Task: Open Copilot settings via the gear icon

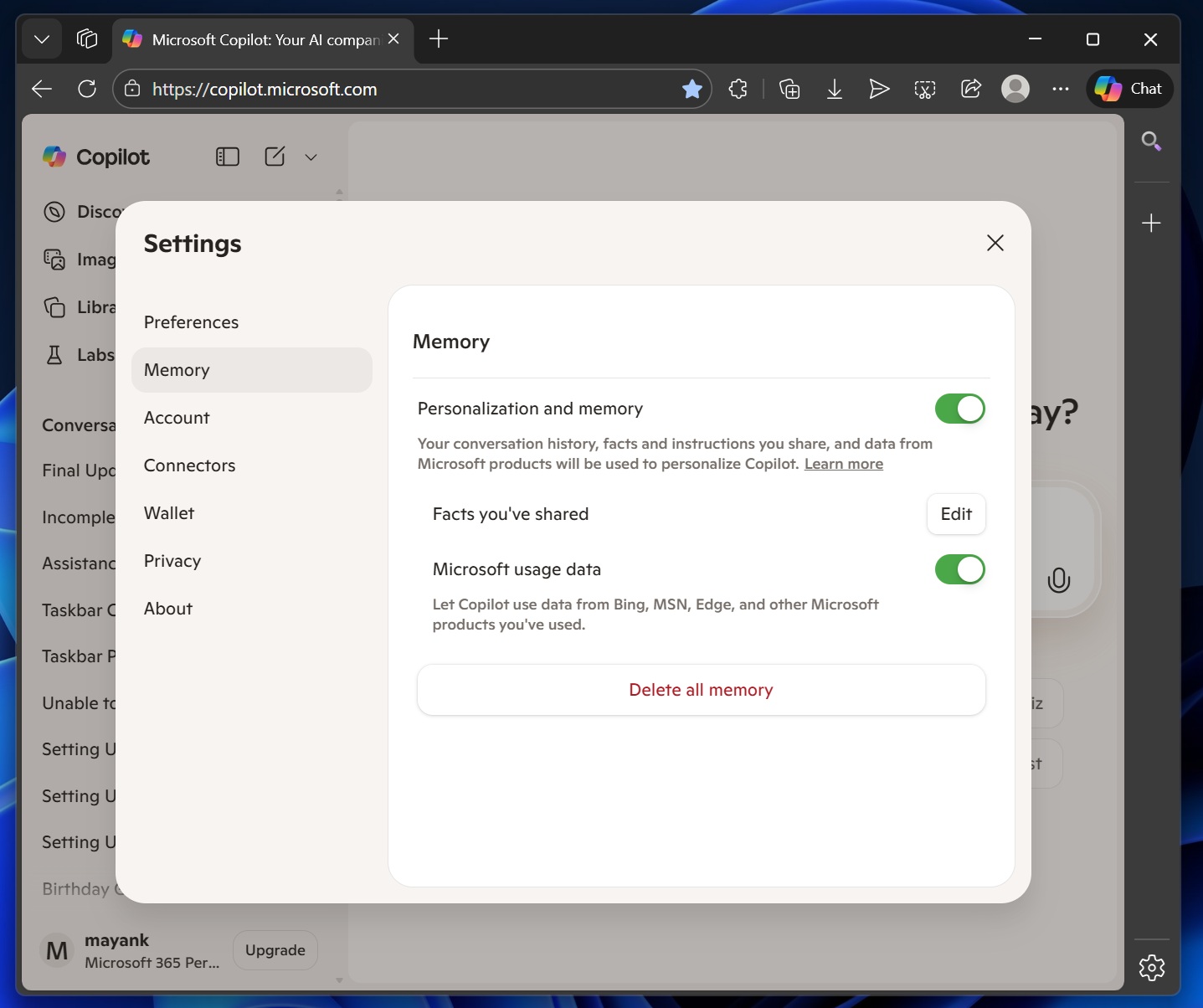Action: tap(1151, 968)
